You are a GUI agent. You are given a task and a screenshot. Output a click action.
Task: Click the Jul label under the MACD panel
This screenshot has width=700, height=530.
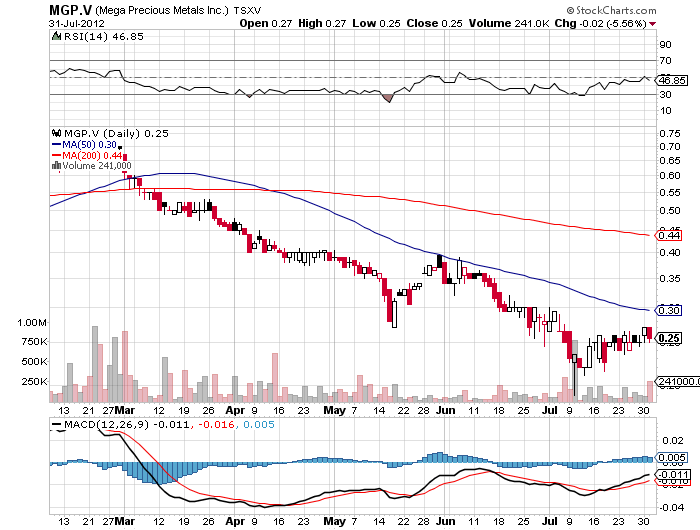pyautogui.click(x=550, y=521)
